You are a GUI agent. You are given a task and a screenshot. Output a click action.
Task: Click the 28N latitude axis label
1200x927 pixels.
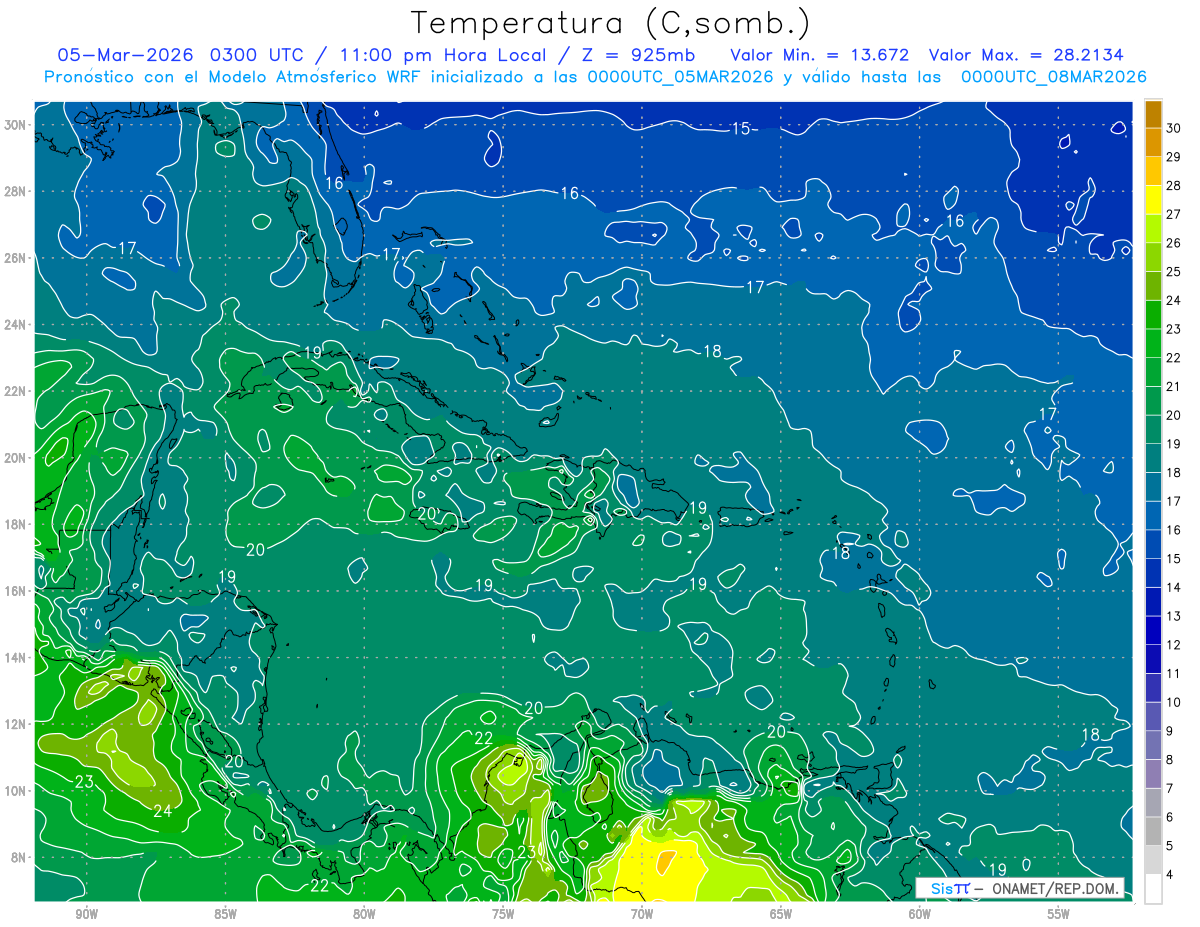pyautogui.click(x=16, y=191)
